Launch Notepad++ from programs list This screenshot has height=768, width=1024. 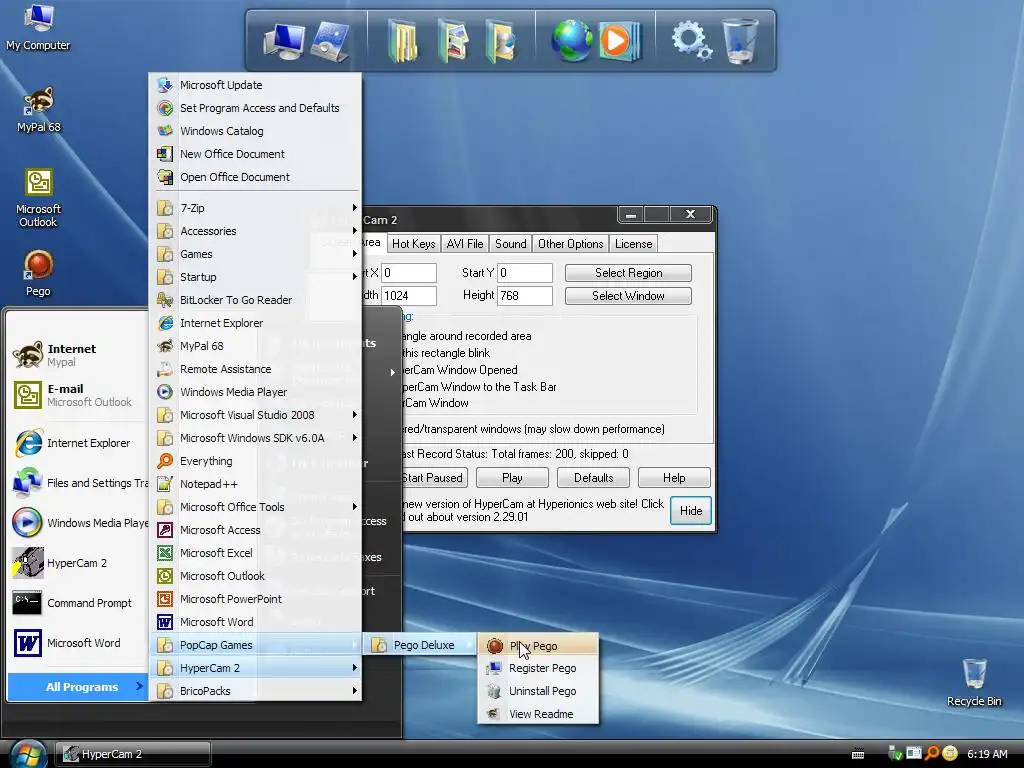click(x=256, y=484)
